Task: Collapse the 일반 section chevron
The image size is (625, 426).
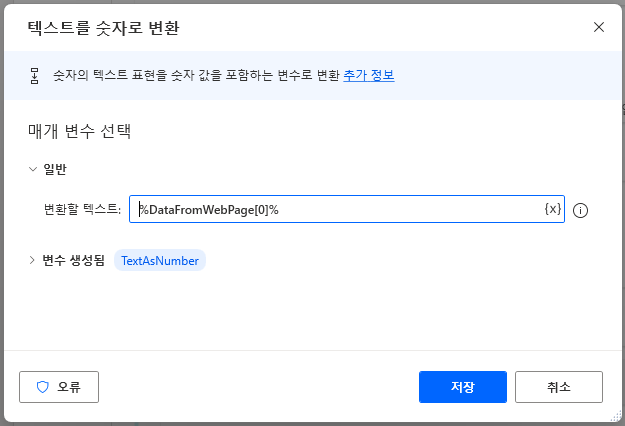Action: coord(32,169)
